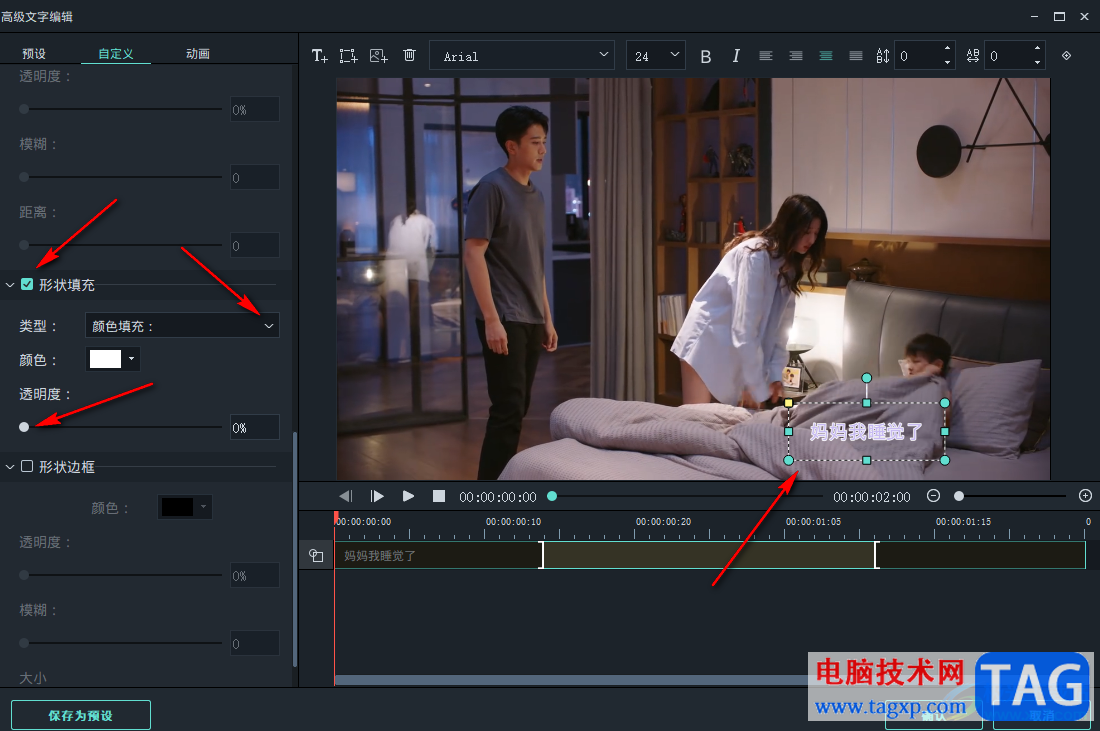Switch to the 动画 tab
Image resolution: width=1100 pixels, height=731 pixels.
[x=198, y=53]
